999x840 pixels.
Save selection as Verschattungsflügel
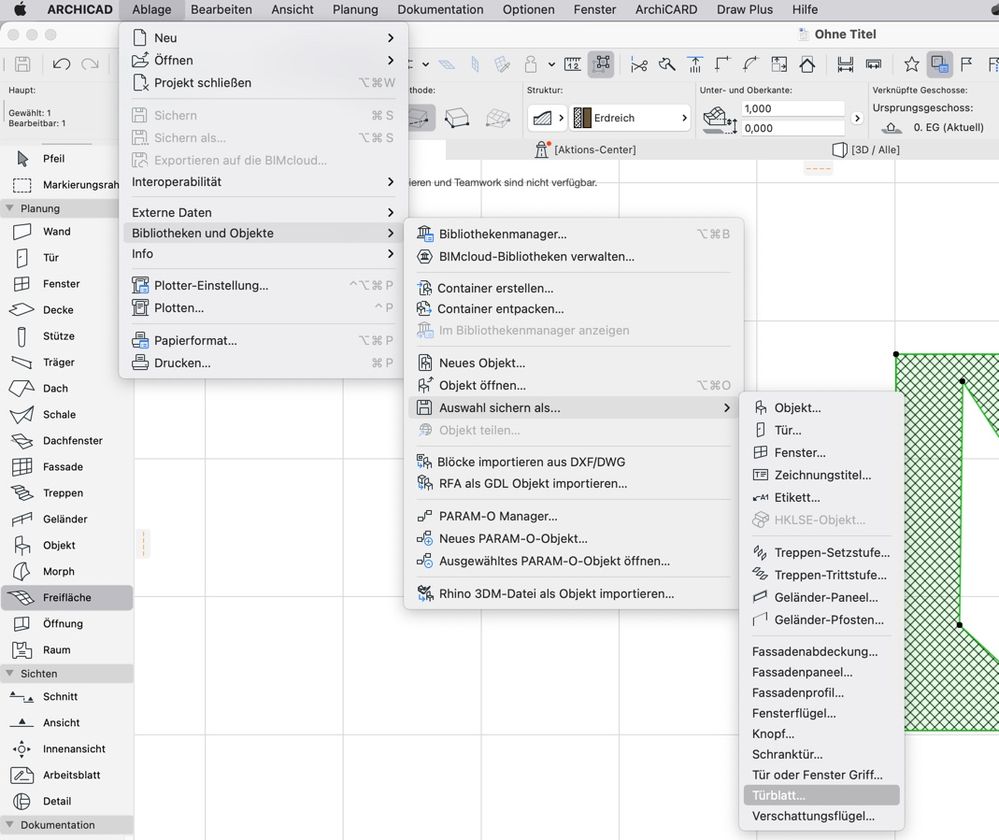(x=821, y=816)
